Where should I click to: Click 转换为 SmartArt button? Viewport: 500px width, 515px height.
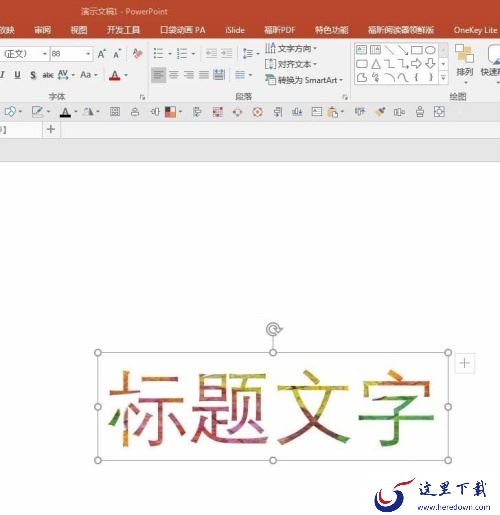[304, 80]
